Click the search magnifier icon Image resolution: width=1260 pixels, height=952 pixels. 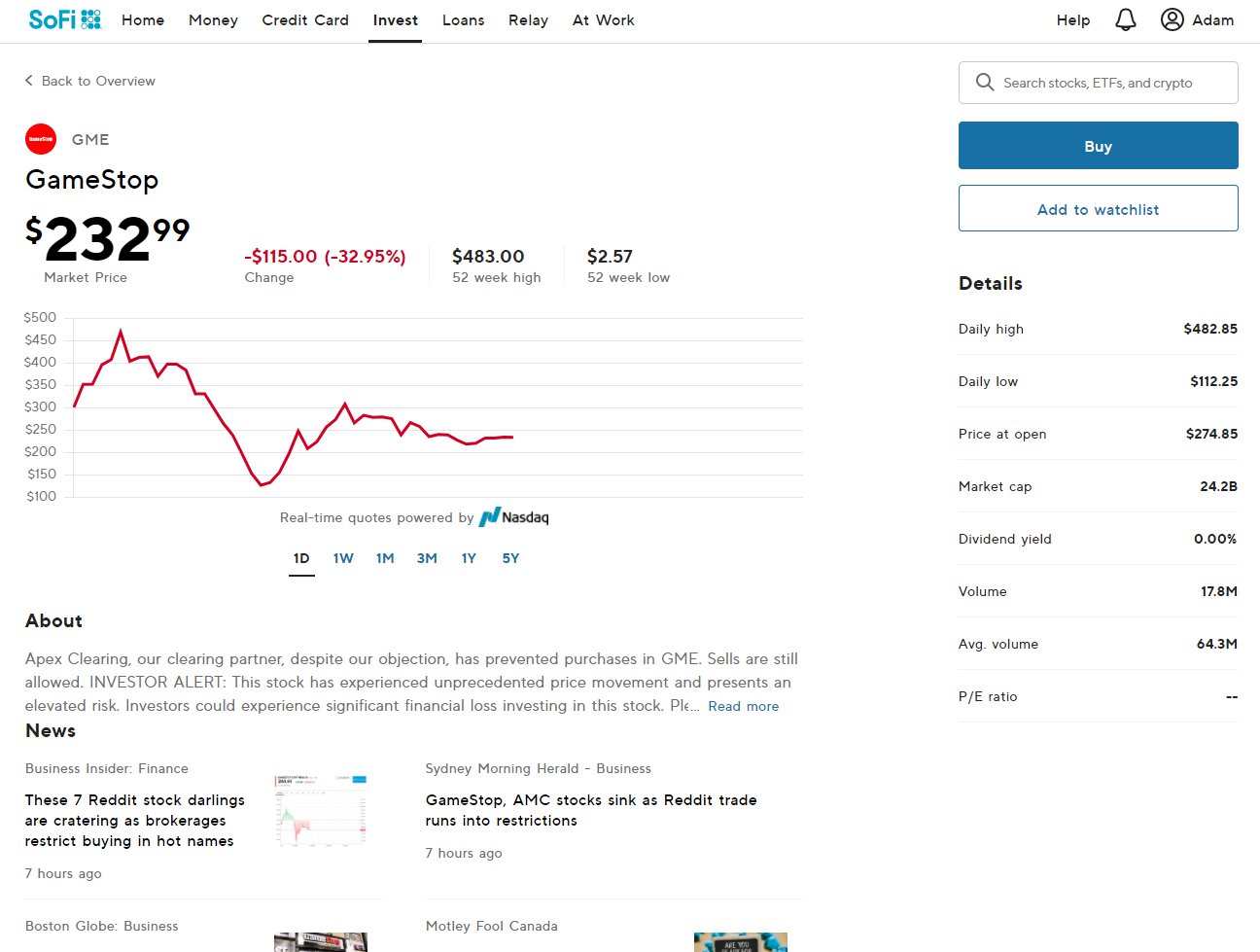(x=984, y=83)
